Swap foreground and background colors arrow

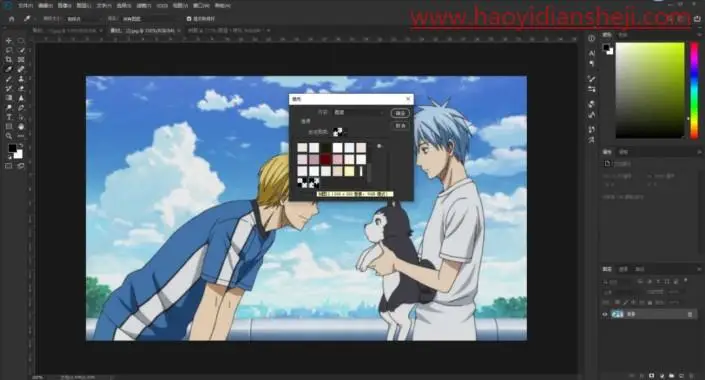click(20, 146)
